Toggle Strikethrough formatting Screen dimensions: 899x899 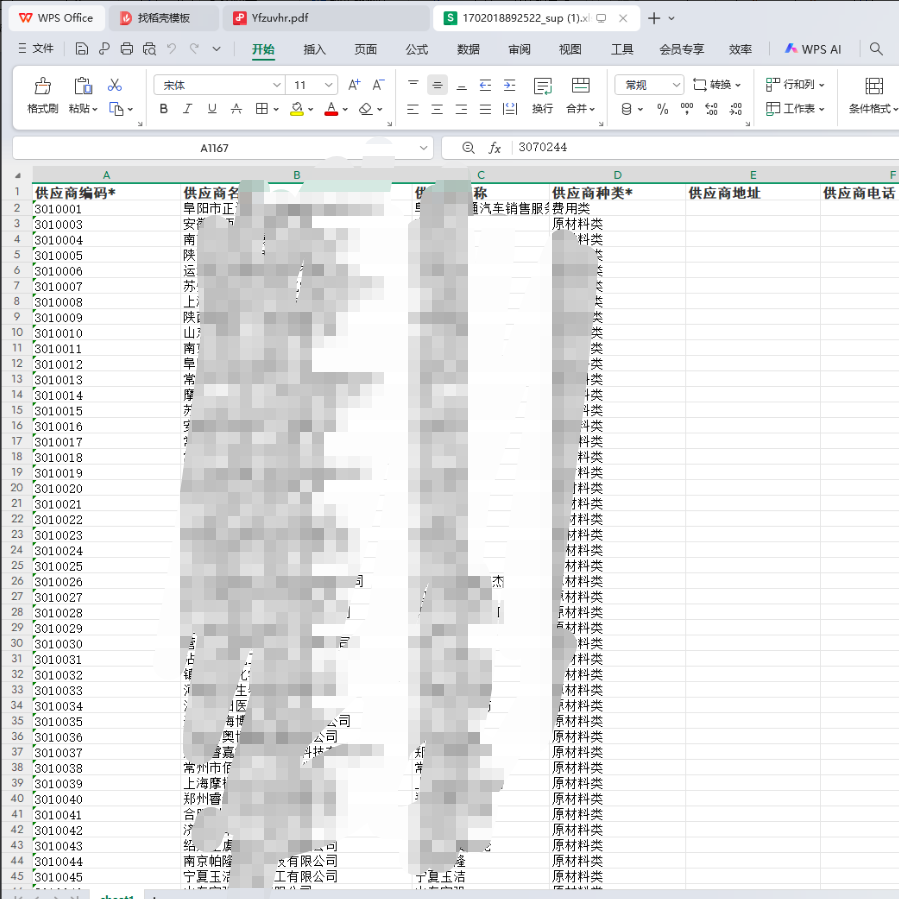(x=236, y=108)
